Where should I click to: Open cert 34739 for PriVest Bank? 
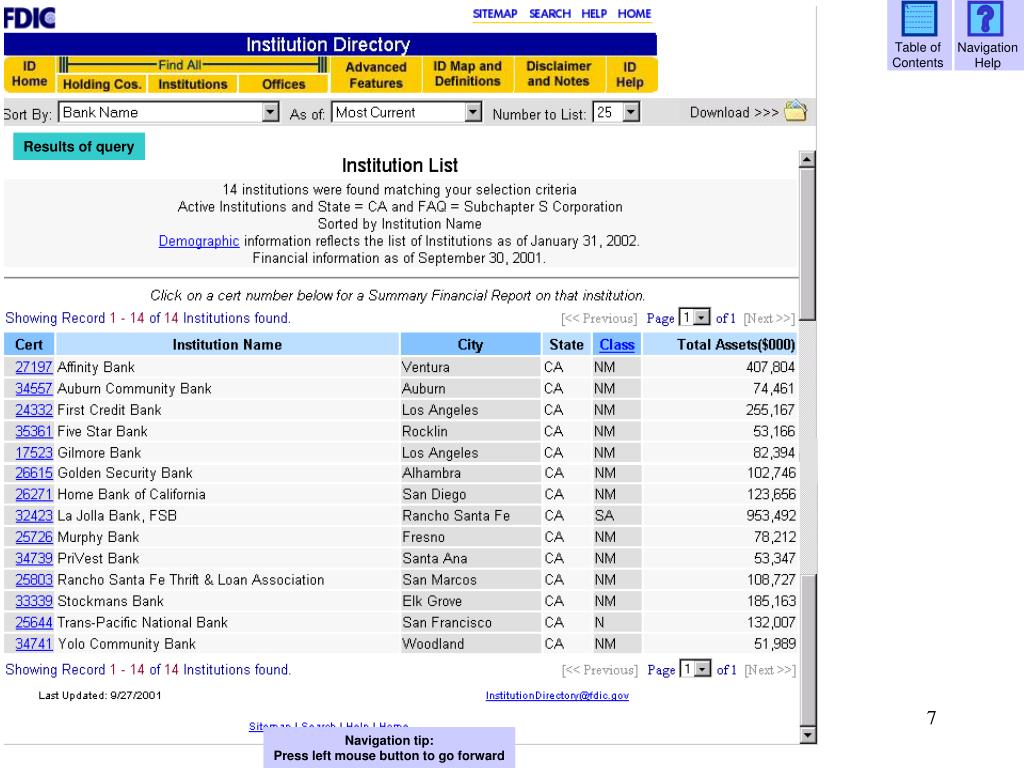tap(33, 558)
